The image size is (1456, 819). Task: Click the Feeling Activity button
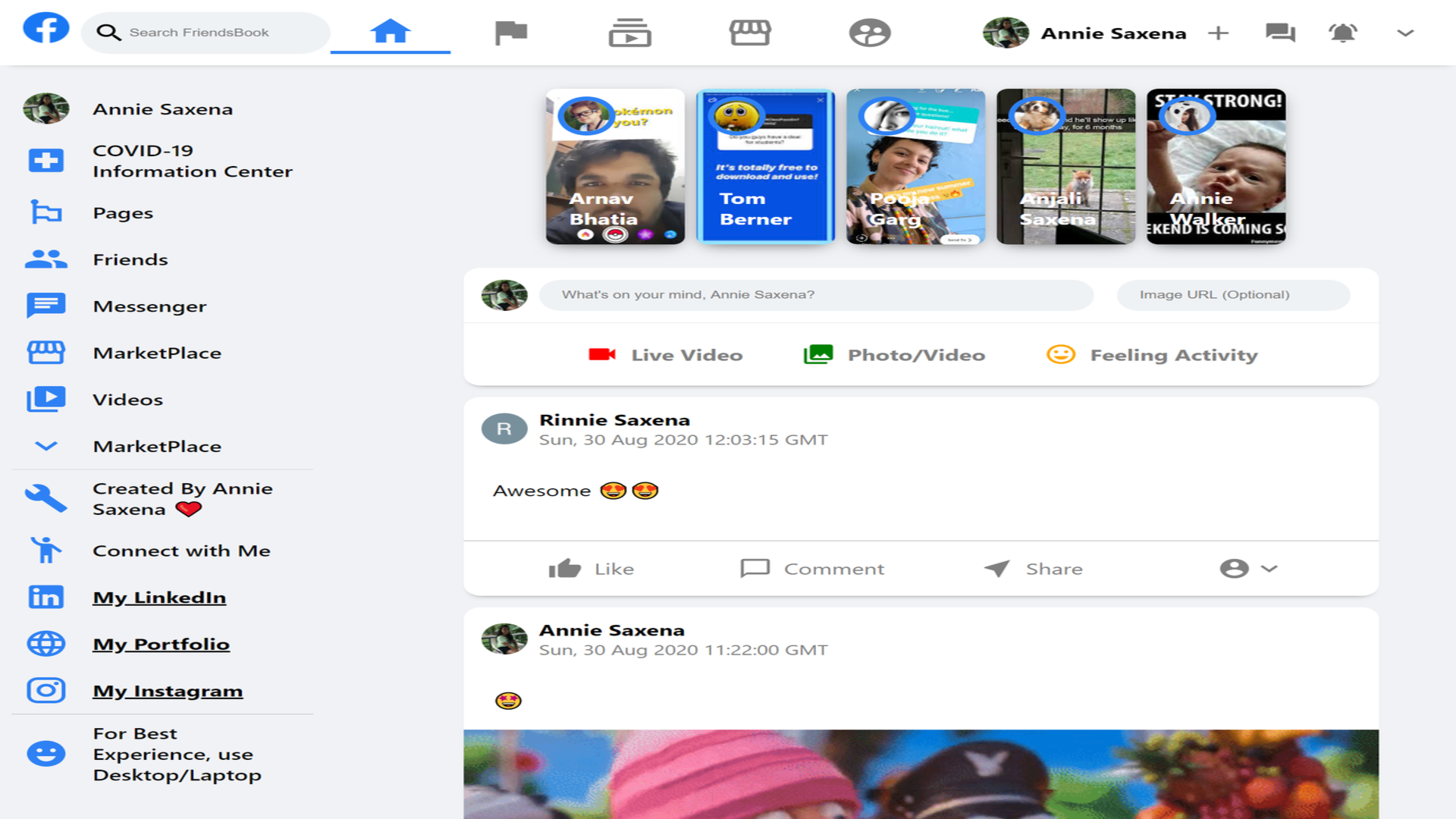pos(1151,355)
